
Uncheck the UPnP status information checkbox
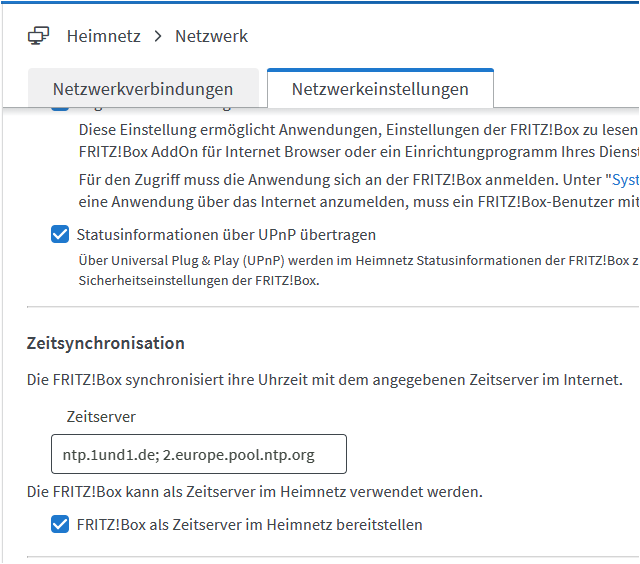click(x=61, y=236)
